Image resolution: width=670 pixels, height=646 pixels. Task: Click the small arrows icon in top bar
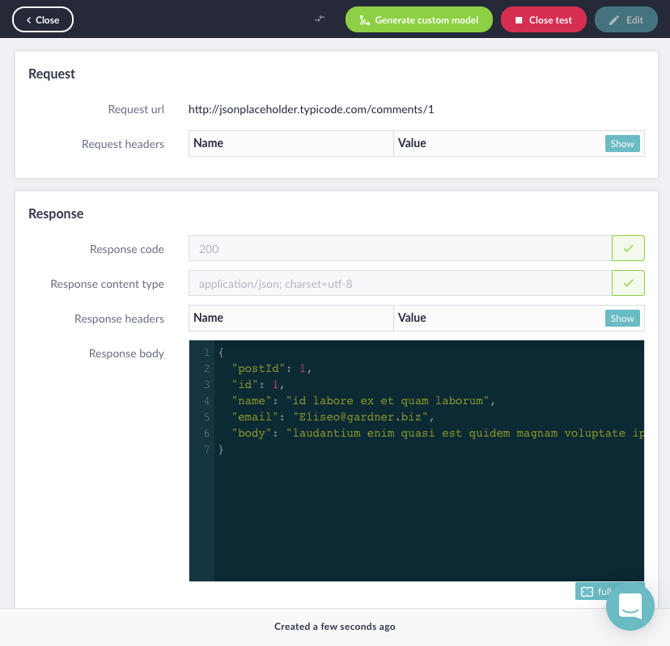tap(320, 19)
